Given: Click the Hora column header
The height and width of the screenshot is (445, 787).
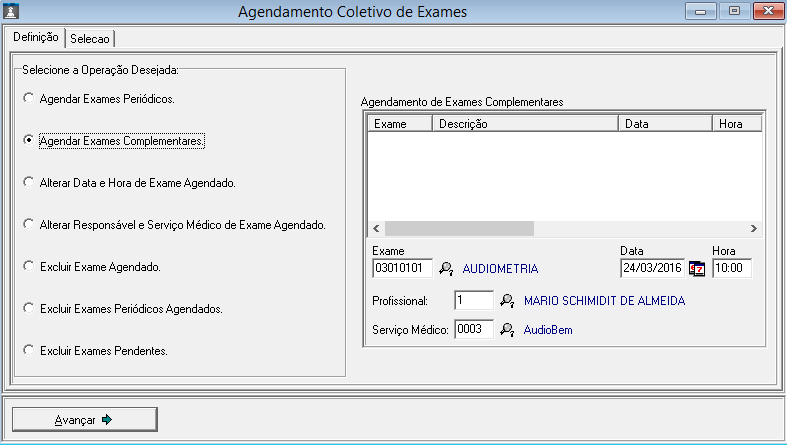Looking at the screenshot, I should (737, 123).
